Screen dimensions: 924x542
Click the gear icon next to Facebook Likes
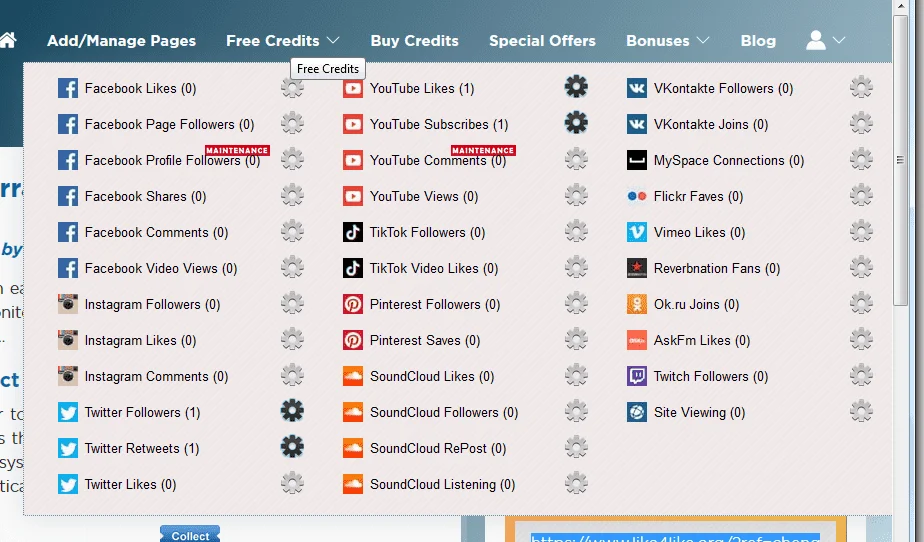(292, 88)
